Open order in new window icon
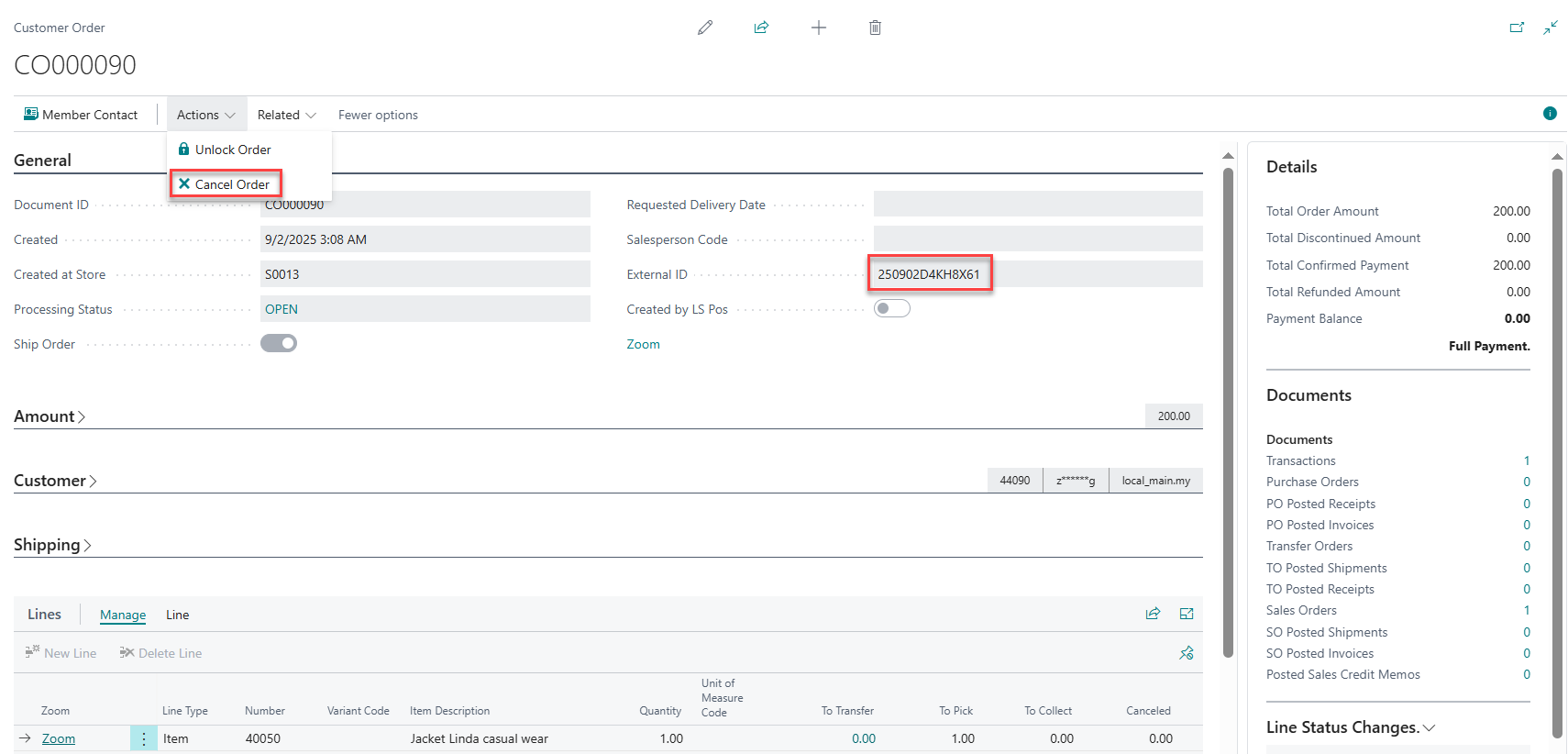 coord(1517,28)
